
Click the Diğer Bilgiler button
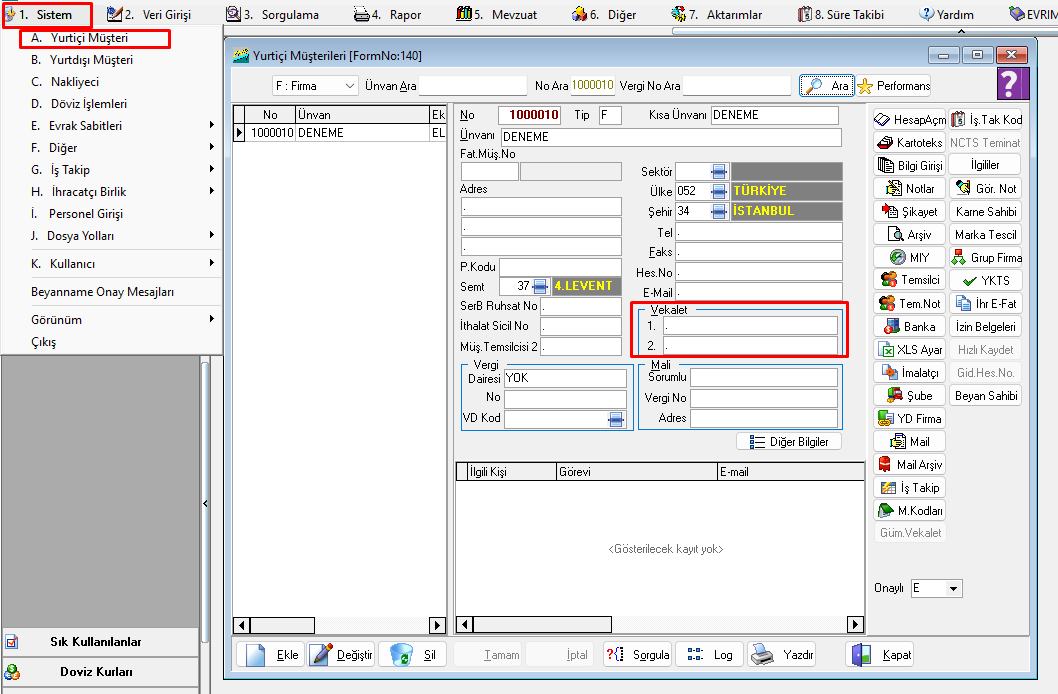(789, 442)
